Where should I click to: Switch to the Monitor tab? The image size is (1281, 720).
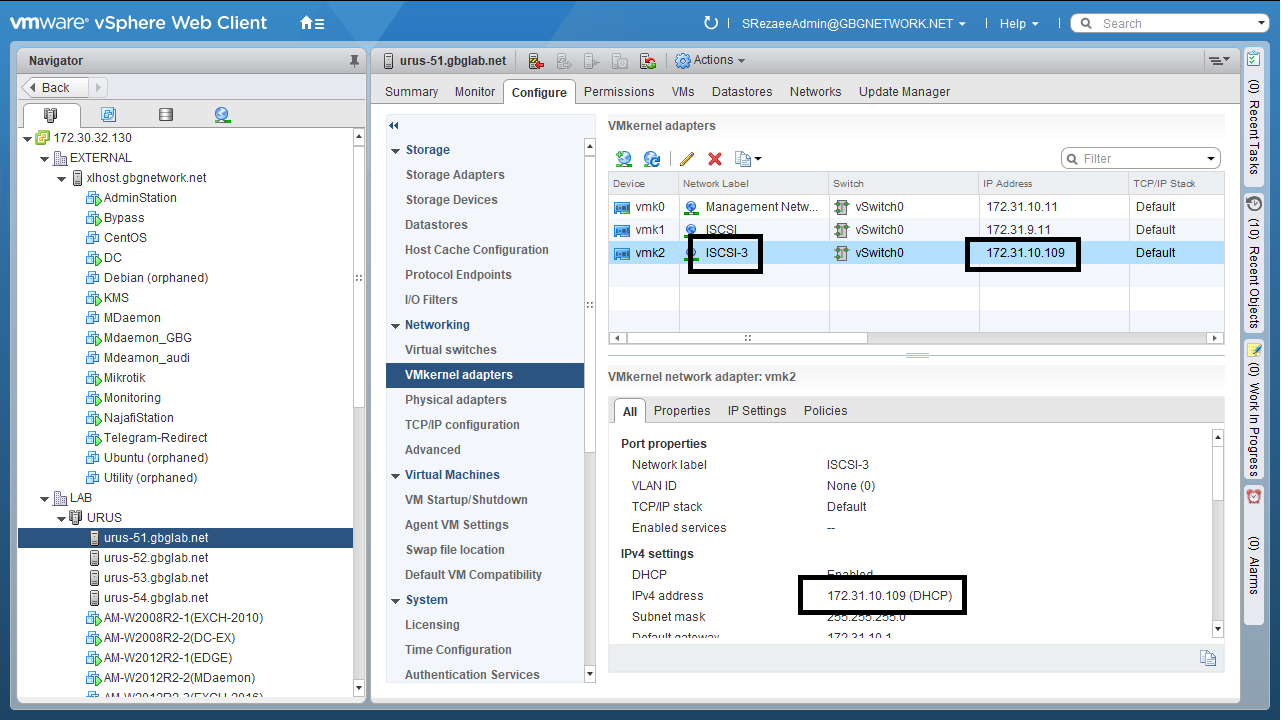[475, 92]
